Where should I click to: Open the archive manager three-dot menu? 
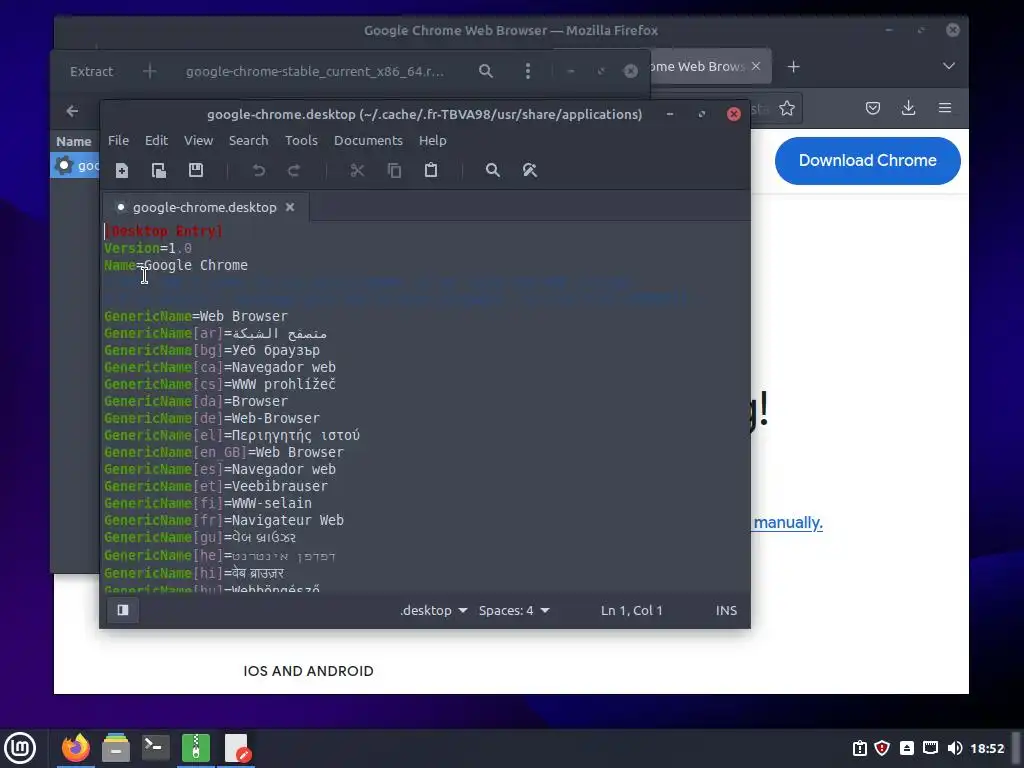pos(528,71)
